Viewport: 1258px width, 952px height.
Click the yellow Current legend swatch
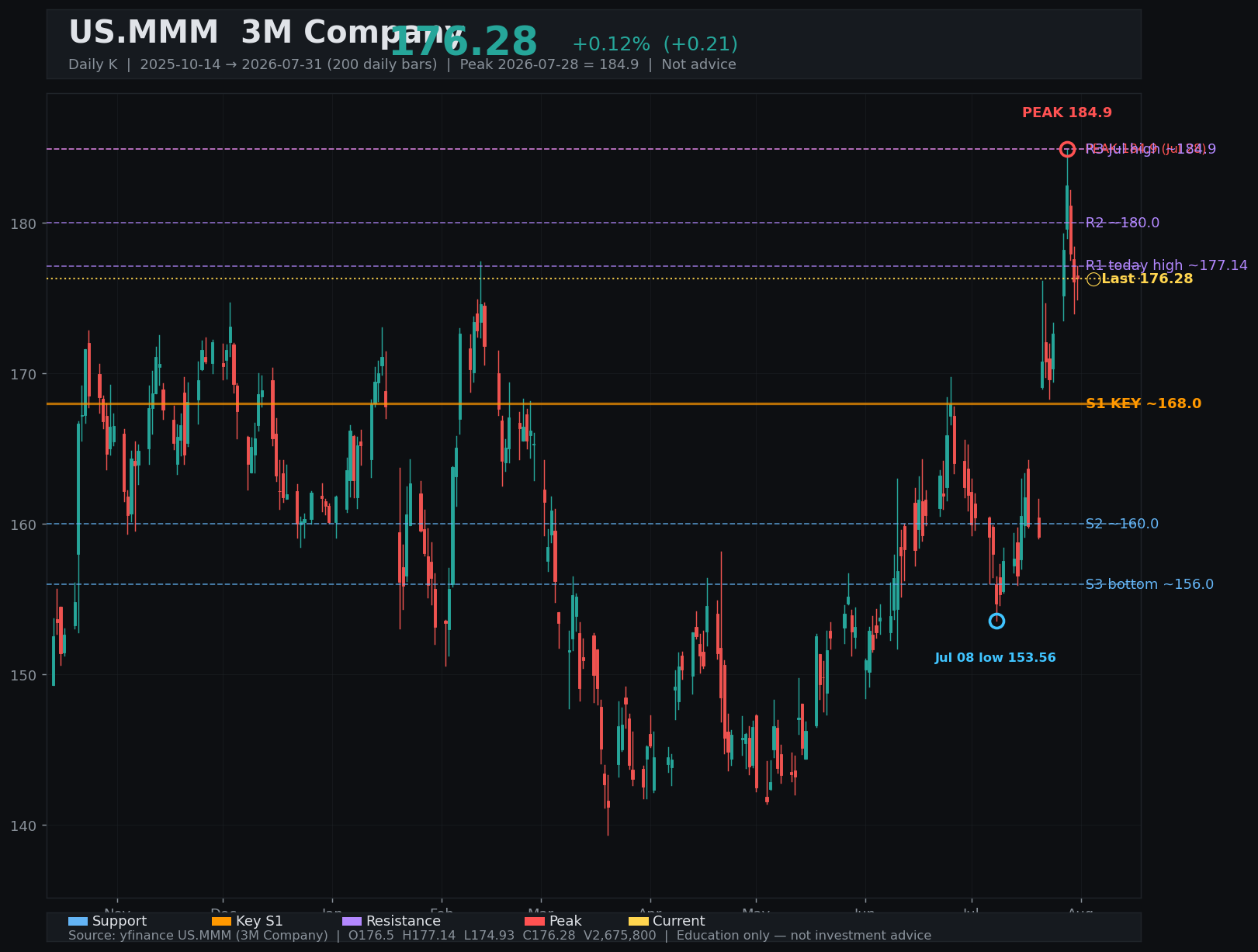click(x=638, y=921)
